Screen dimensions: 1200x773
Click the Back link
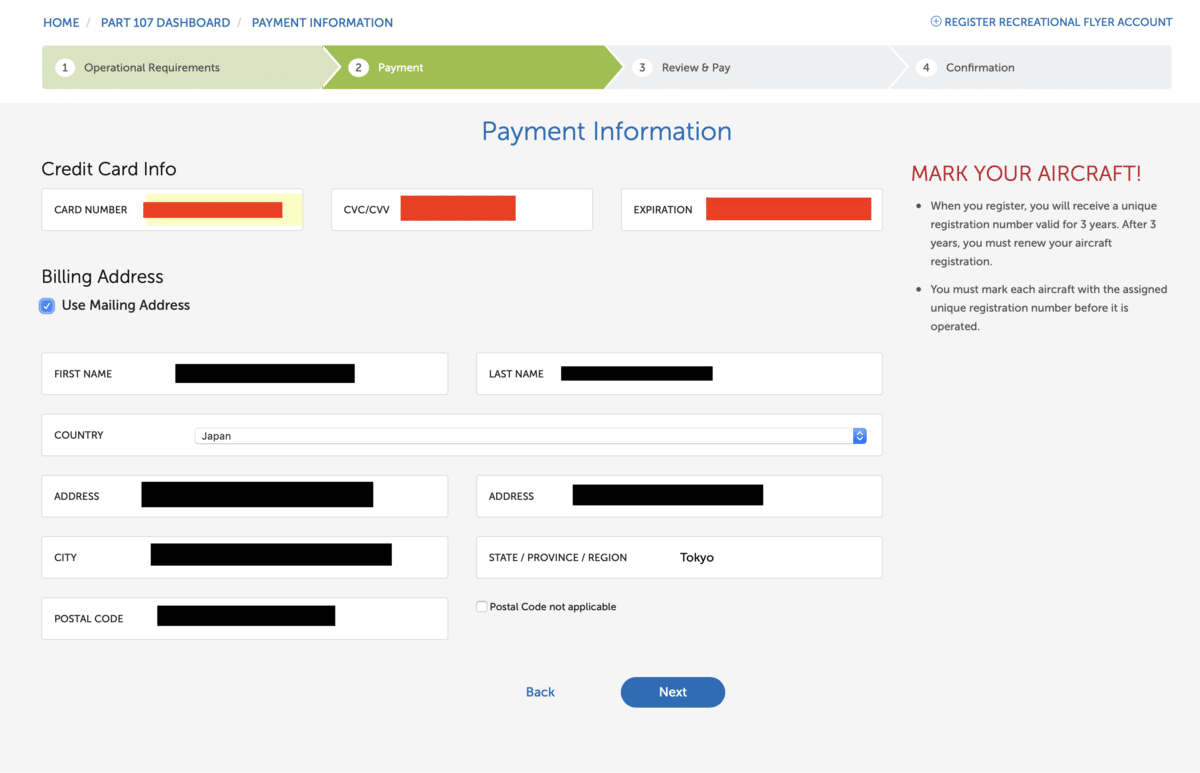540,692
